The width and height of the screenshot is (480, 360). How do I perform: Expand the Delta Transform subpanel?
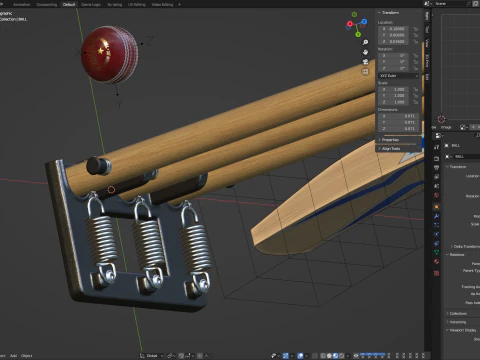465,246
